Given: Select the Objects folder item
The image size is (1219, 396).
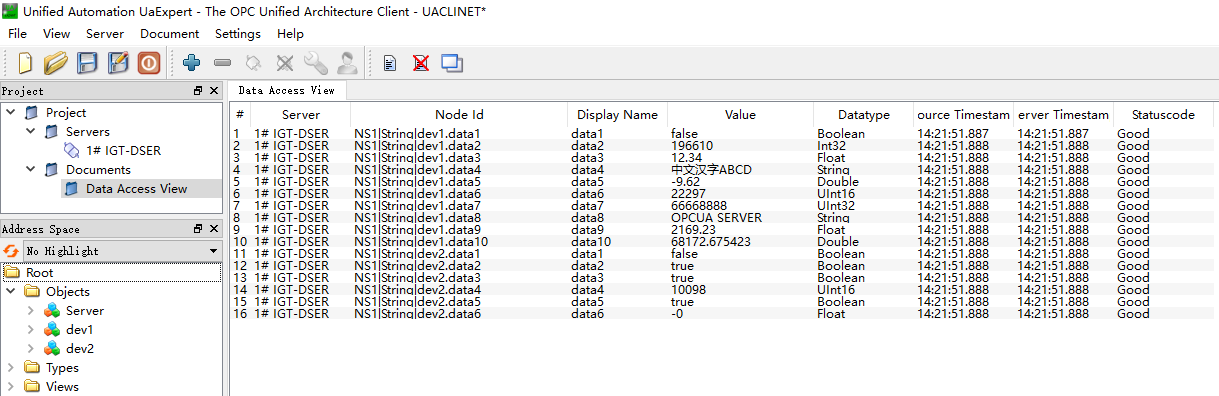Looking at the screenshot, I should [x=68, y=291].
